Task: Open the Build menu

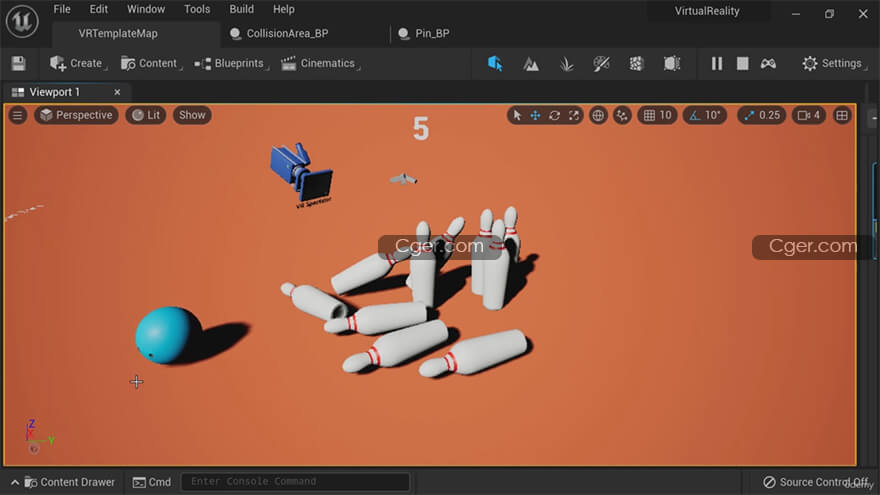Action: (x=241, y=9)
